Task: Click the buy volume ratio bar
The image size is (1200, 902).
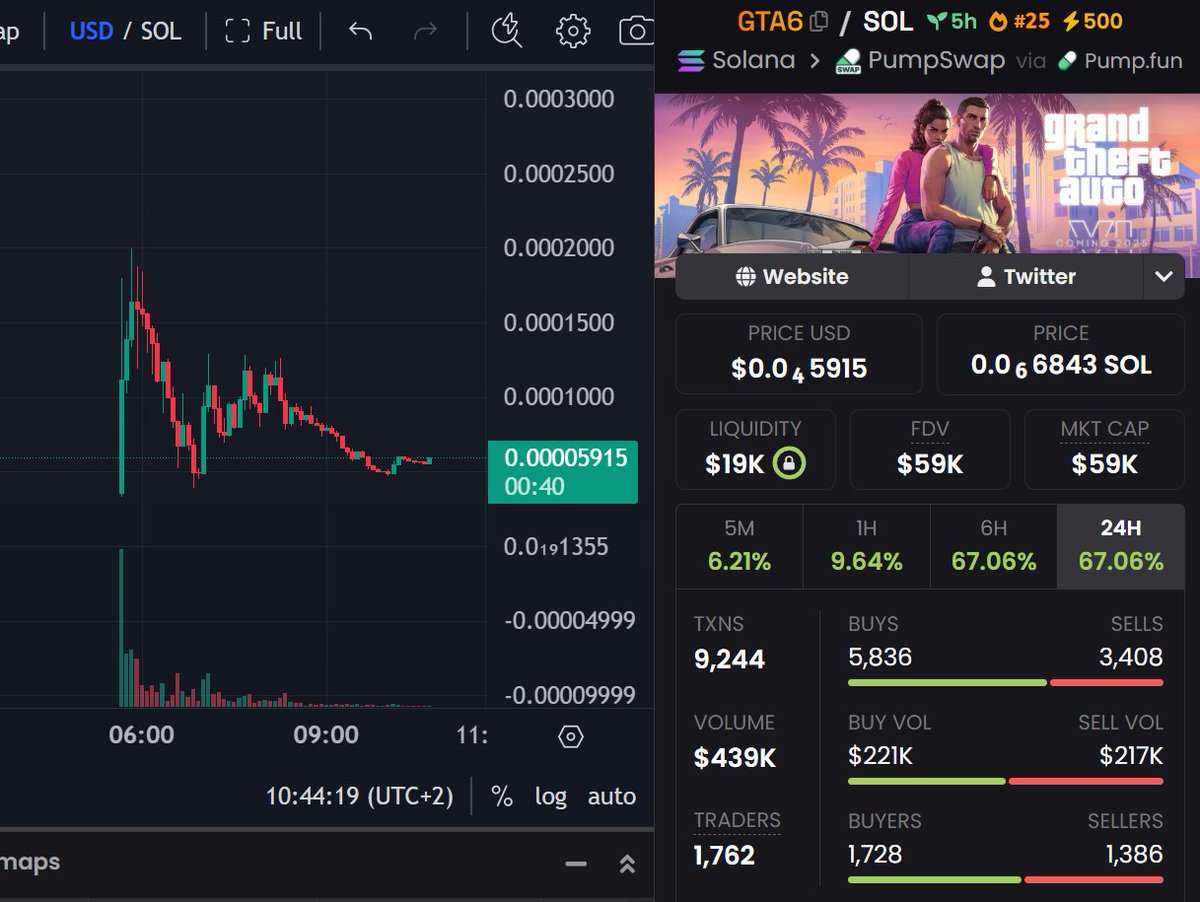Action: pyautogui.click(x=1006, y=781)
